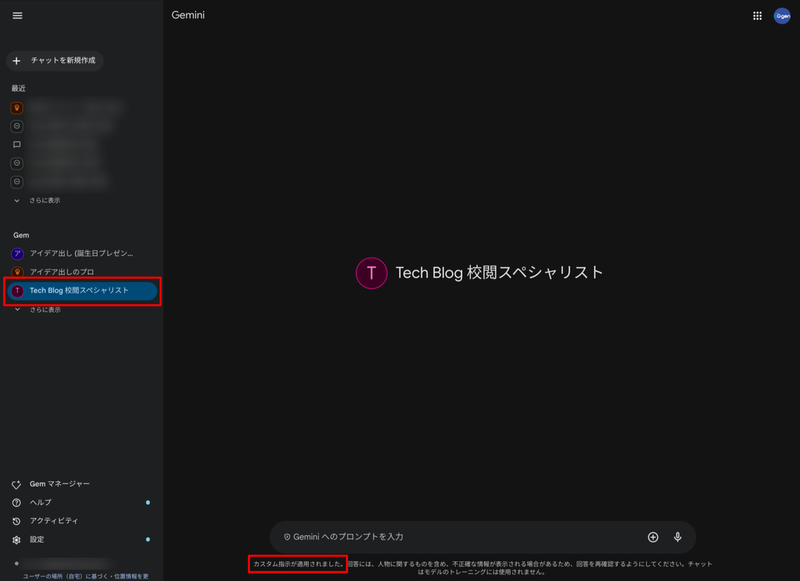Open the Google apps grid
This screenshot has height=581, width=800.
tap(757, 16)
